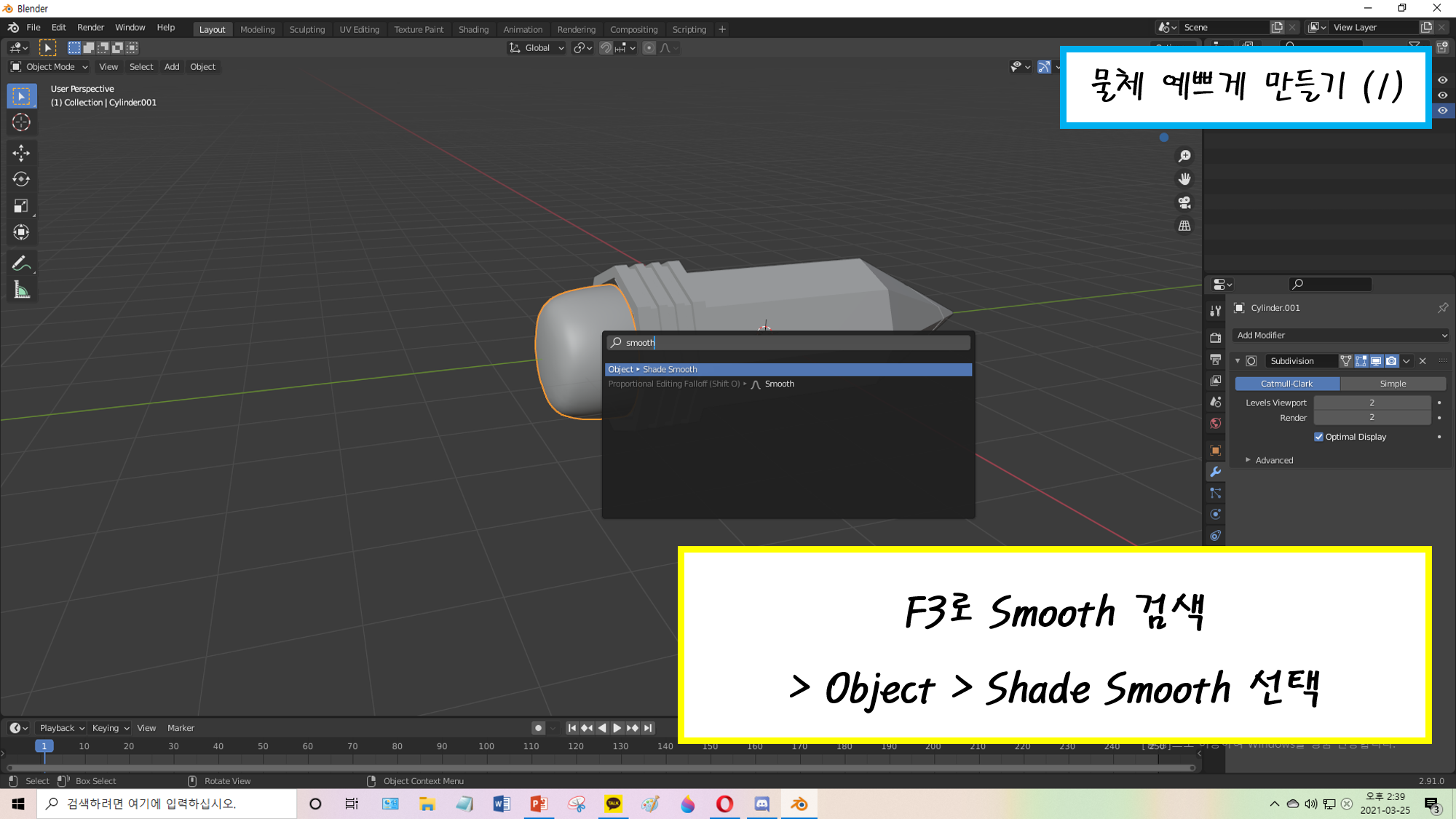Screen dimensions: 1456x819
Task: Select the Measure ruler tool
Action: click(x=21, y=290)
